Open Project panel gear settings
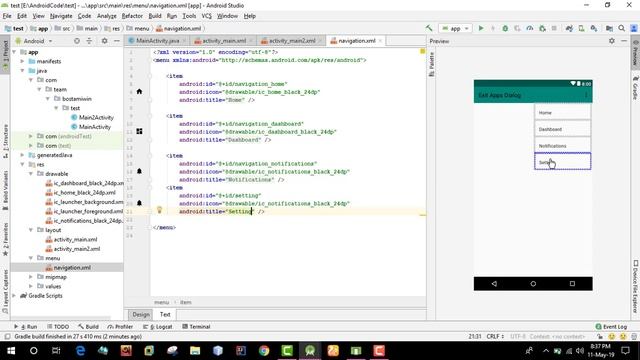Image resolution: width=640 pixels, height=360 pixels. (x=104, y=41)
